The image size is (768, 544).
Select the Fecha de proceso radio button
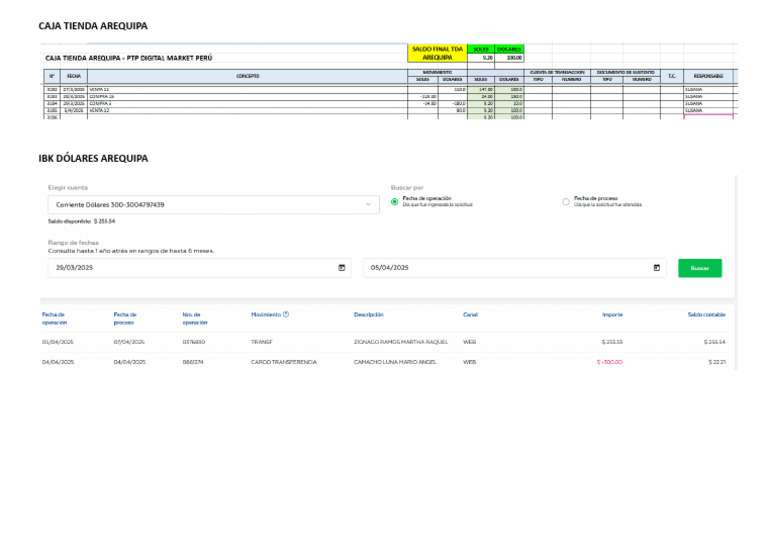click(566, 201)
